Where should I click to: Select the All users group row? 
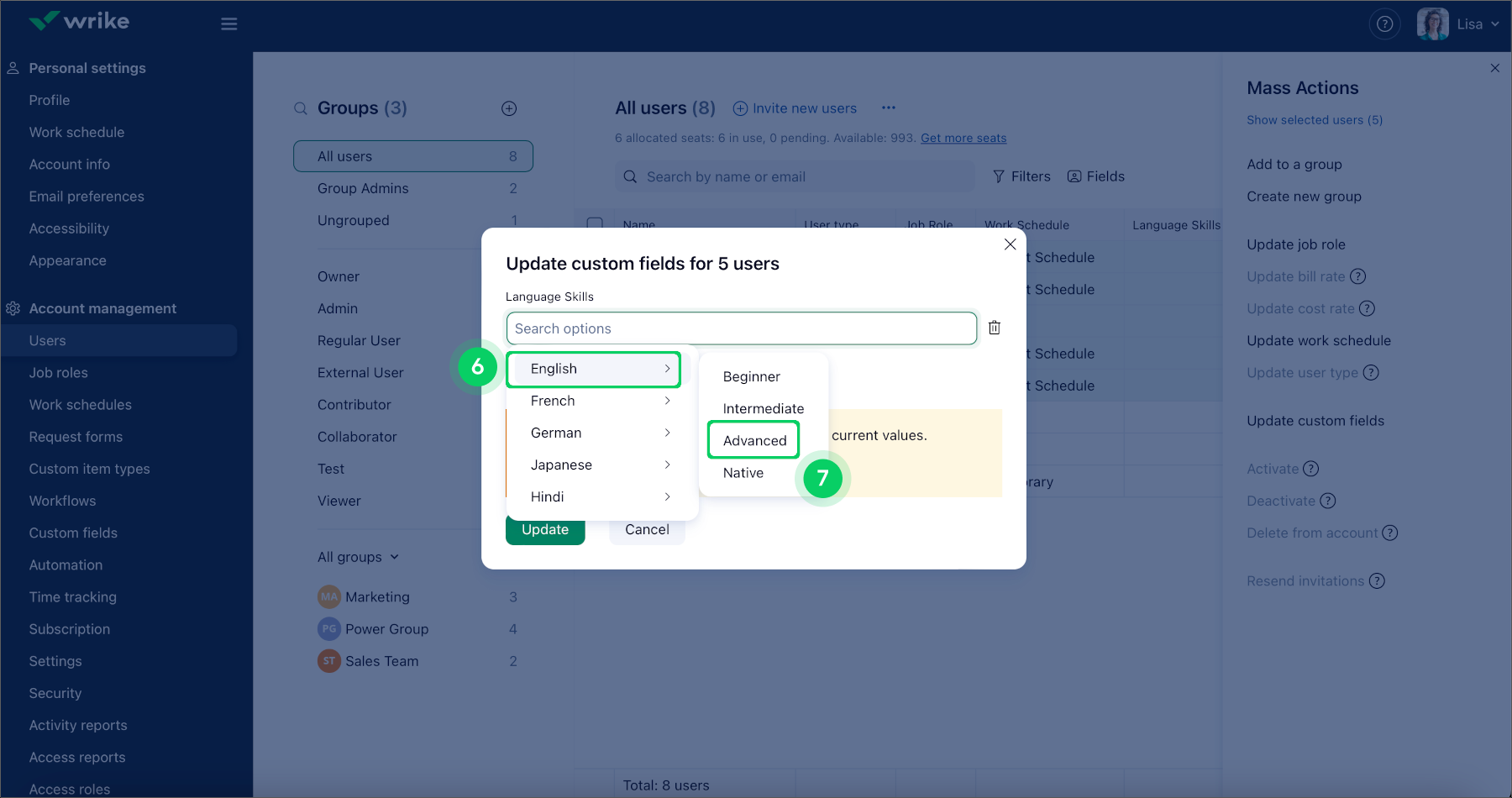tap(413, 156)
